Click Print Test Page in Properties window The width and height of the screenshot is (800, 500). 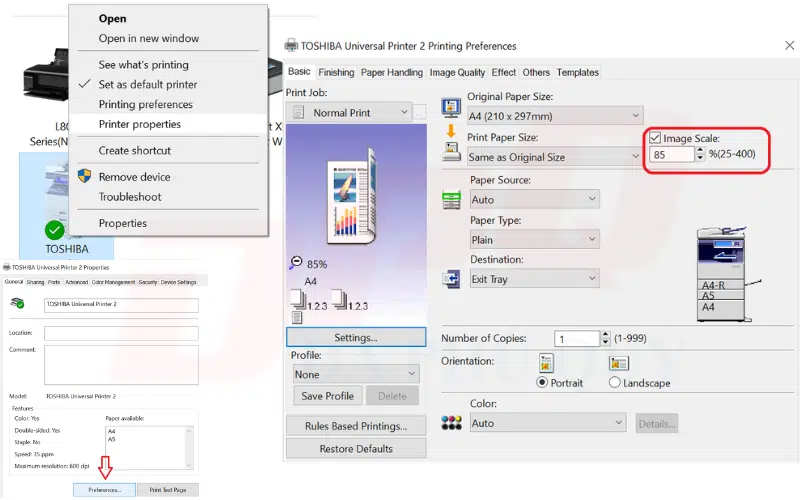click(168, 490)
